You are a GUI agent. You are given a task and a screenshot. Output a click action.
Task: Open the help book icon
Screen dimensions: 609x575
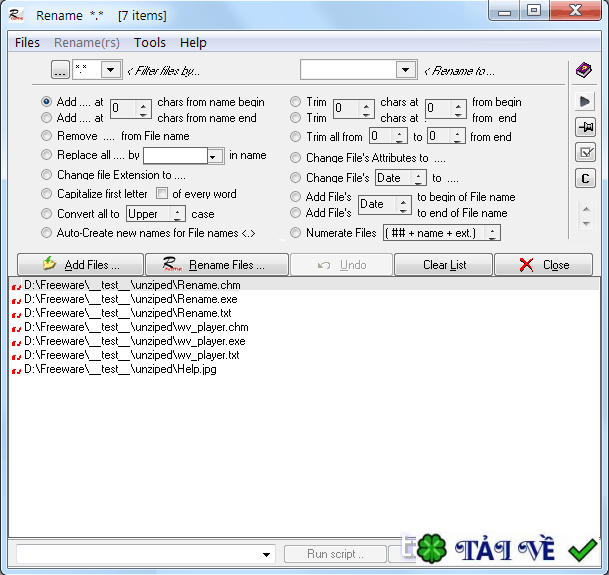(x=583, y=70)
